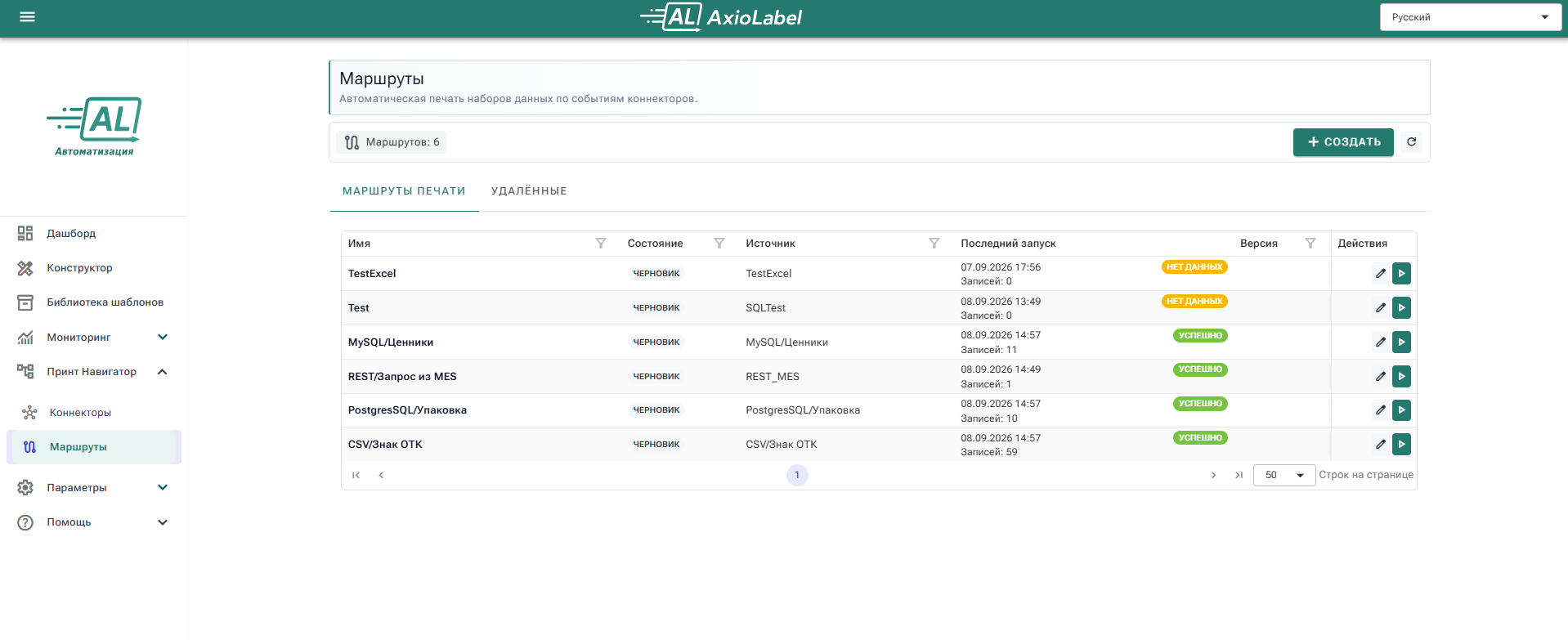Go to previous page of table
Screen dimensions: 1568x640
coord(381,475)
